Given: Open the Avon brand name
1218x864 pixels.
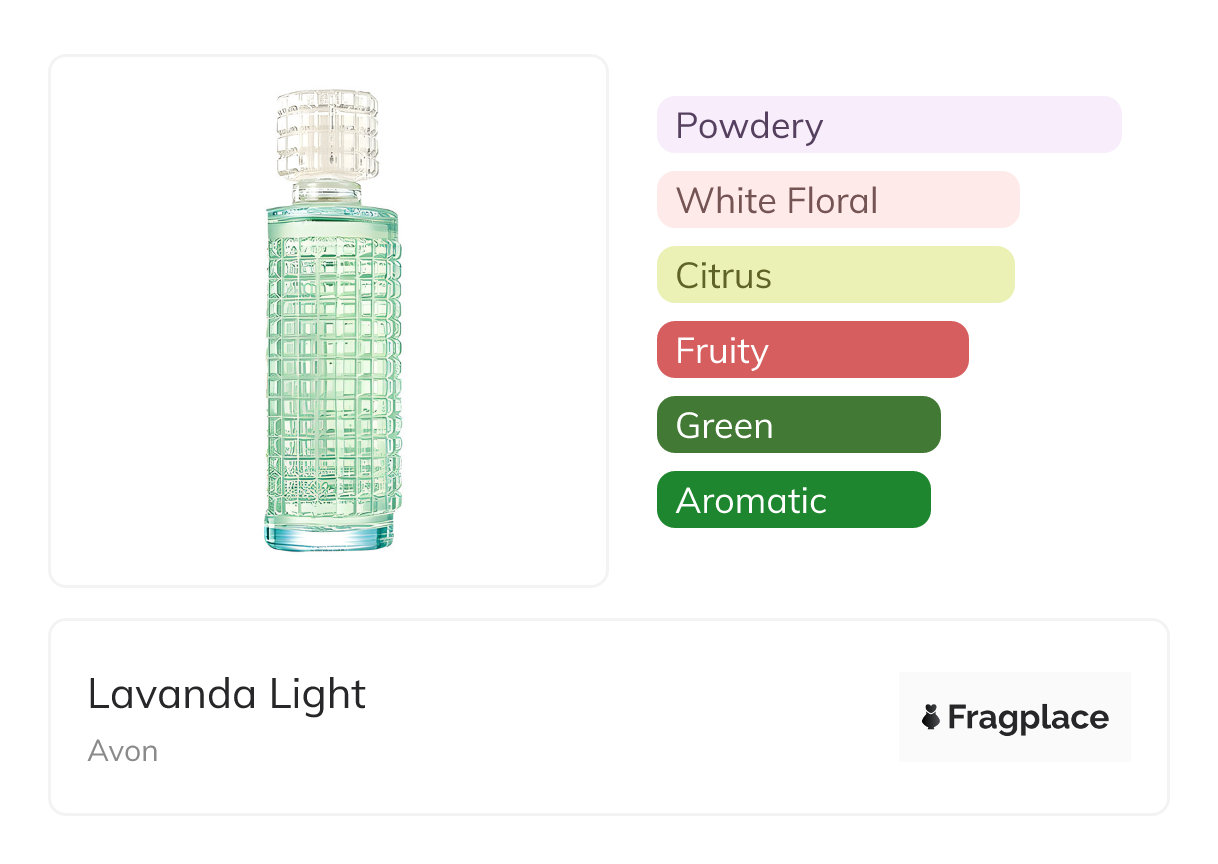Looking at the screenshot, I should pyautogui.click(x=123, y=751).
